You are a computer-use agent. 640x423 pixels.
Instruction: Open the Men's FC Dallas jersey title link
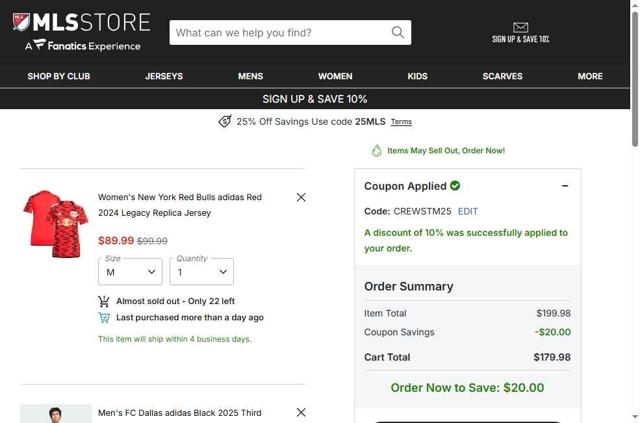pyautogui.click(x=180, y=413)
